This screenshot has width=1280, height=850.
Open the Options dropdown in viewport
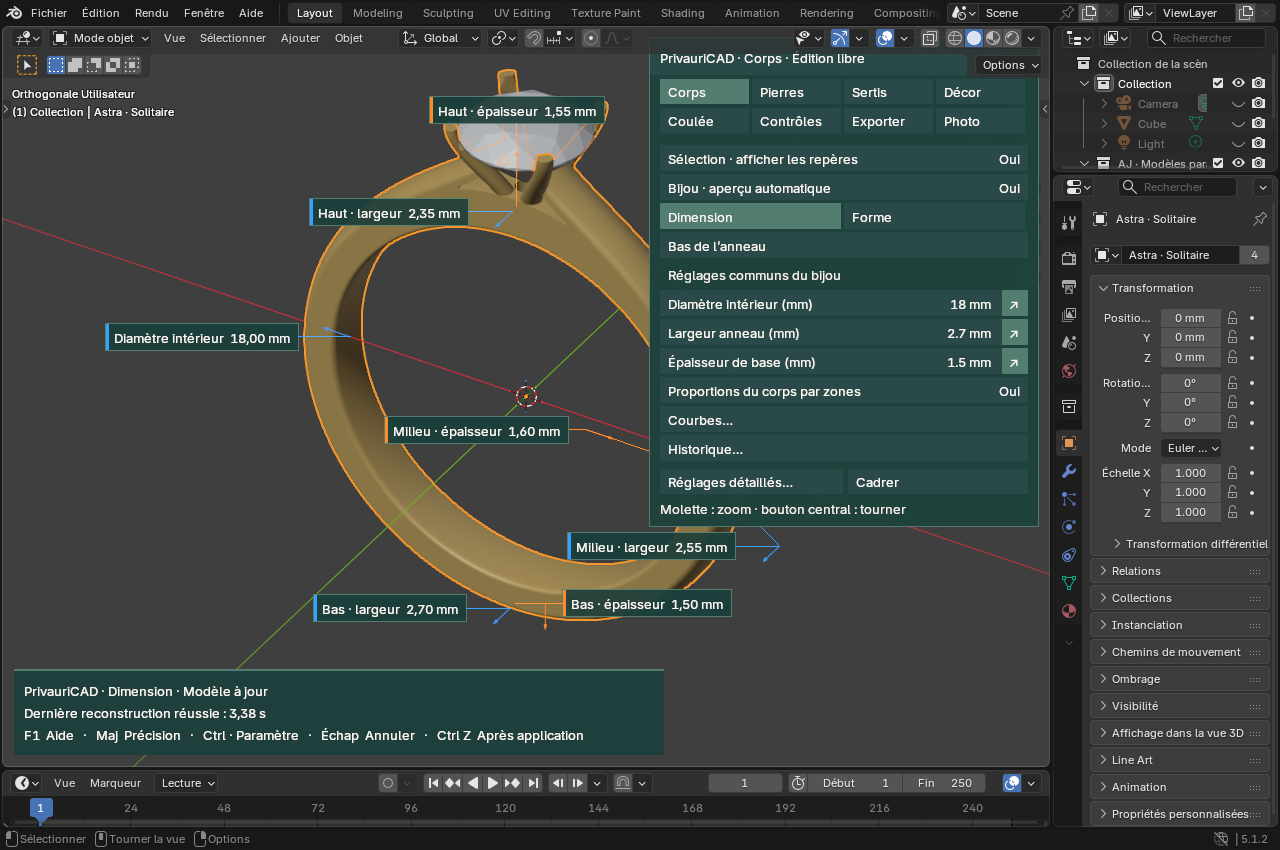click(1009, 65)
